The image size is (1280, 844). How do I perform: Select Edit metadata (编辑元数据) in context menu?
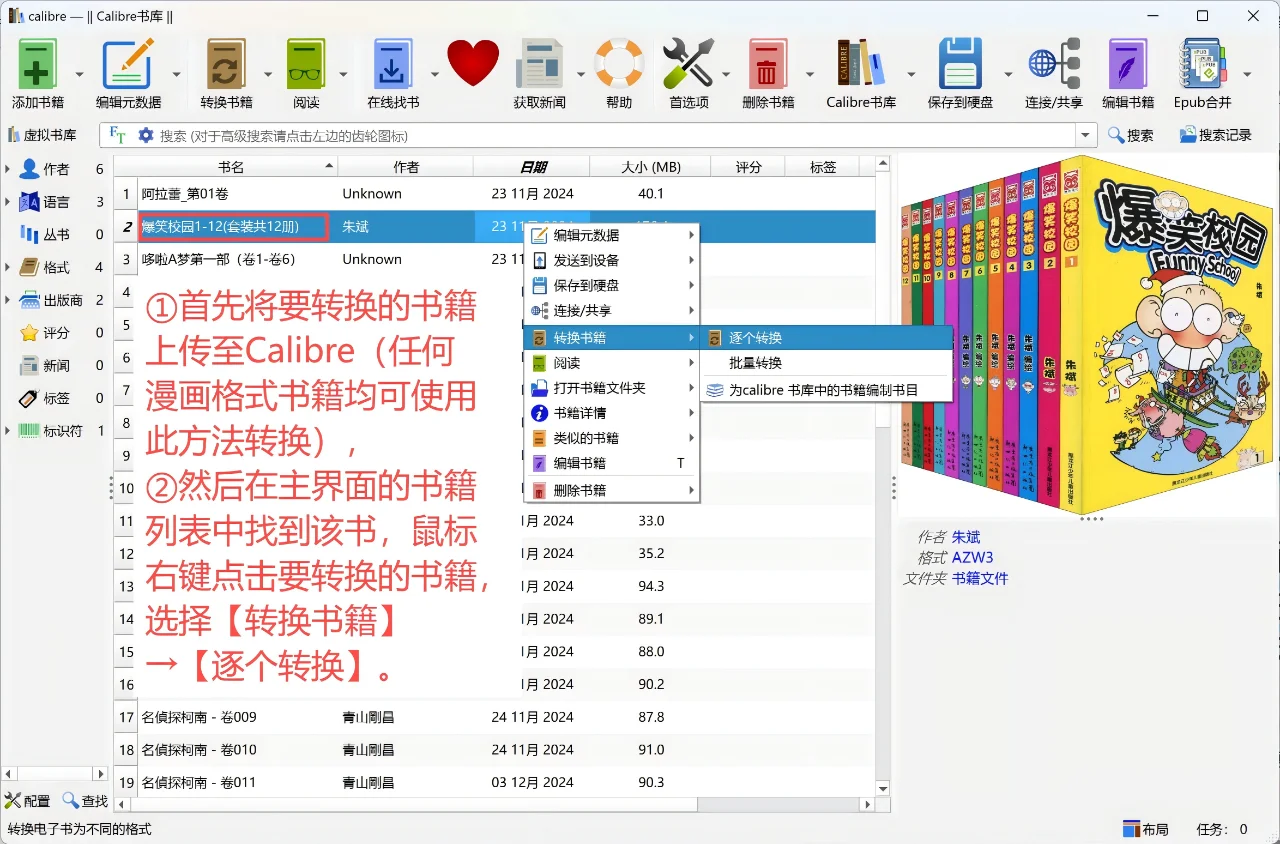tap(611, 235)
